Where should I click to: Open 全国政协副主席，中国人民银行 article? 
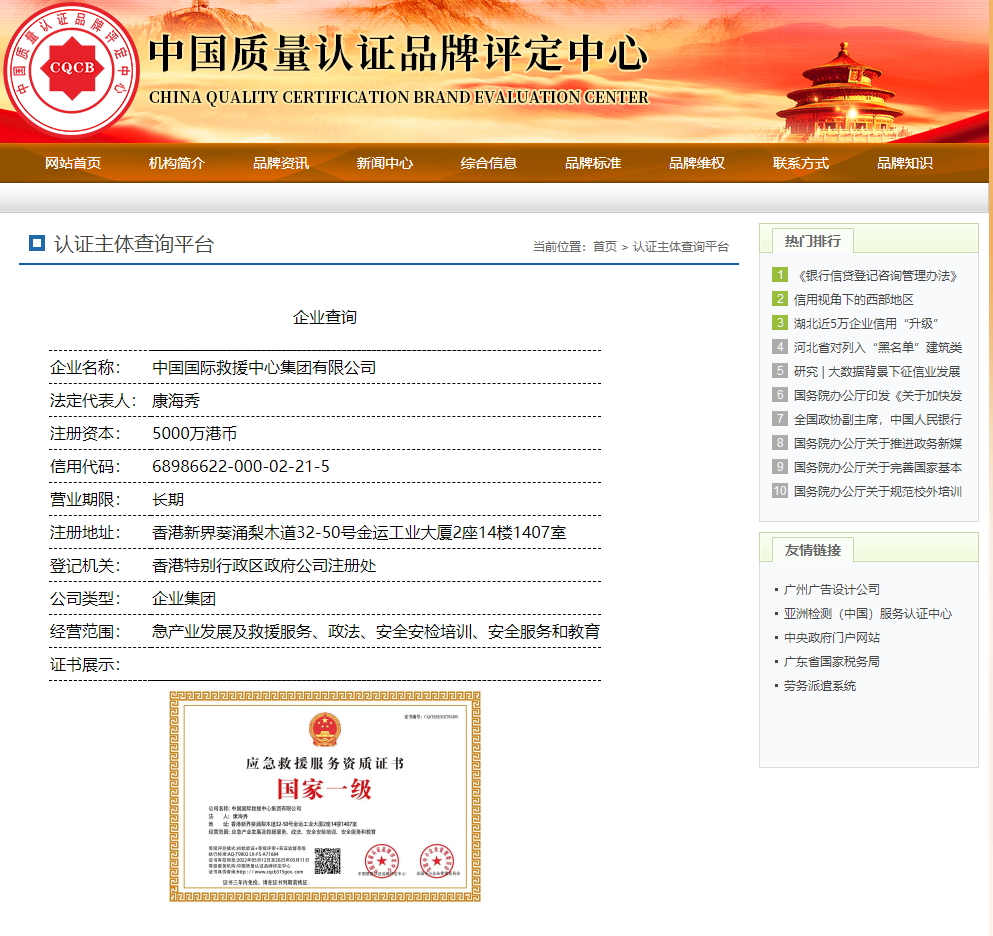878,420
